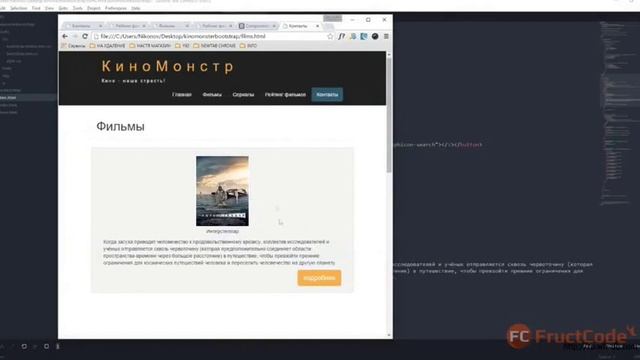Click the blue square extension icon
This screenshot has height=360, width=640.
[x=364, y=36]
